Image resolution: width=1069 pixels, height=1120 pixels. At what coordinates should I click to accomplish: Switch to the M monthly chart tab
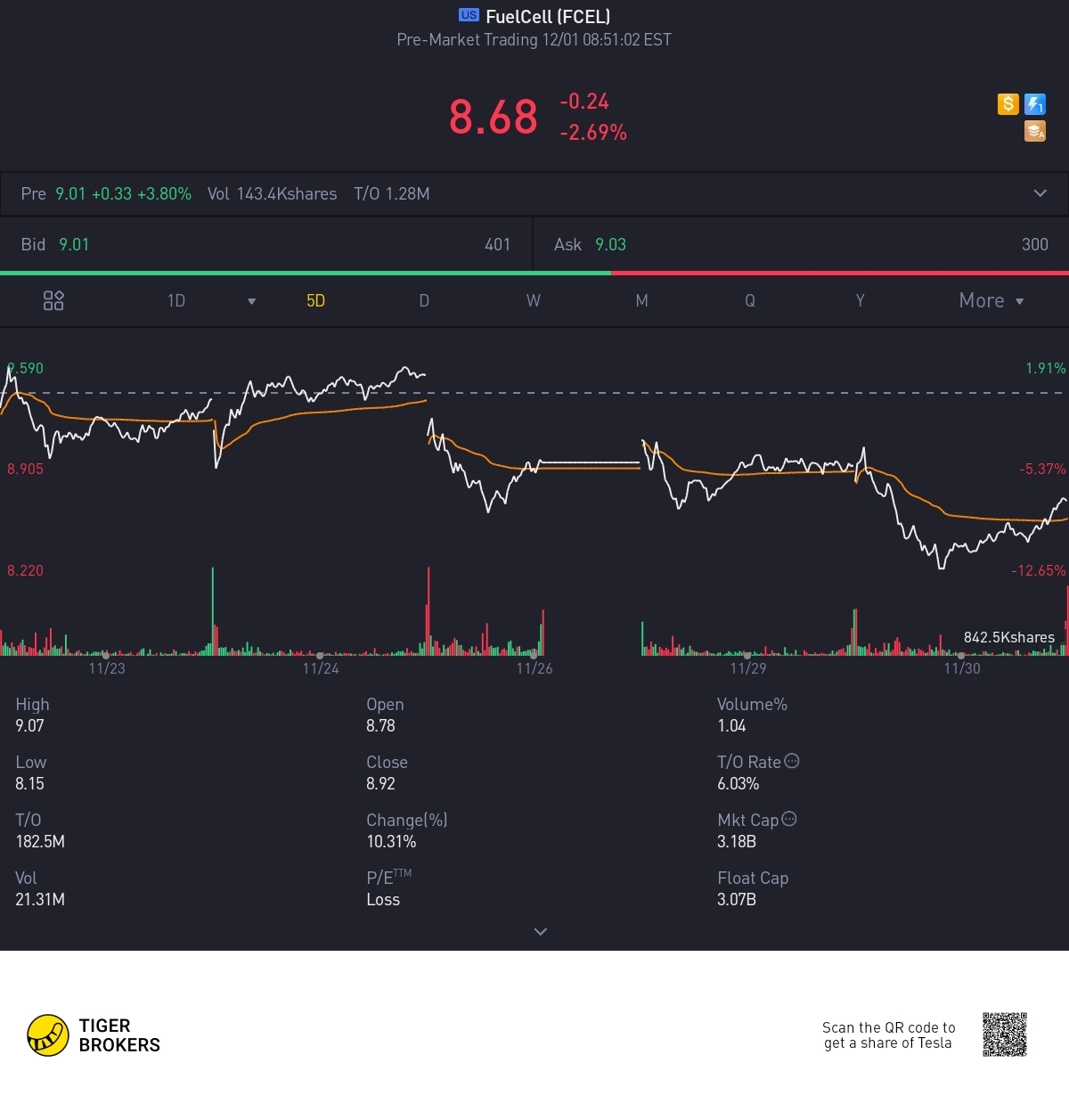[x=641, y=300]
